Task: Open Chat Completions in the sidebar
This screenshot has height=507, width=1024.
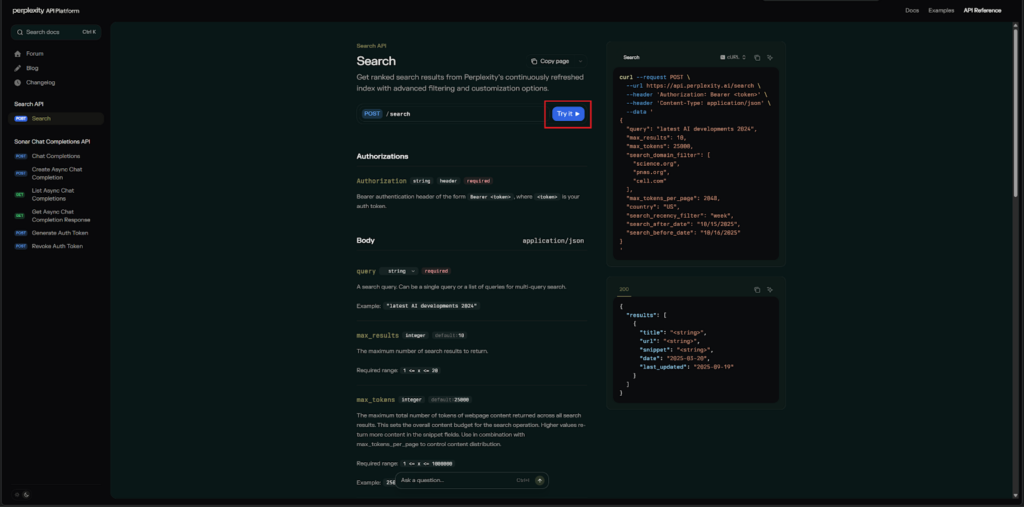Action: 56,156
